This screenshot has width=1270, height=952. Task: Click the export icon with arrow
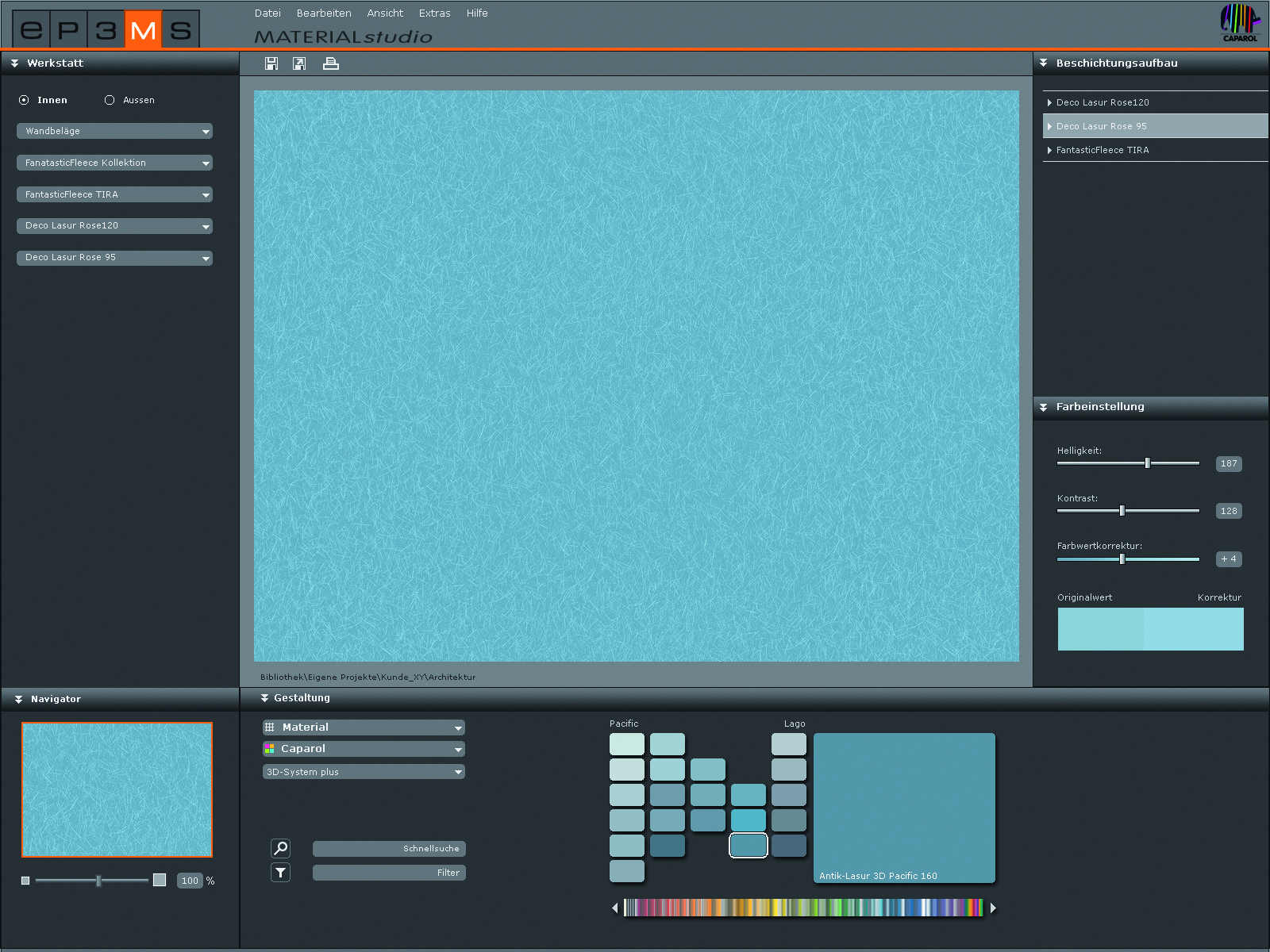[299, 63]
